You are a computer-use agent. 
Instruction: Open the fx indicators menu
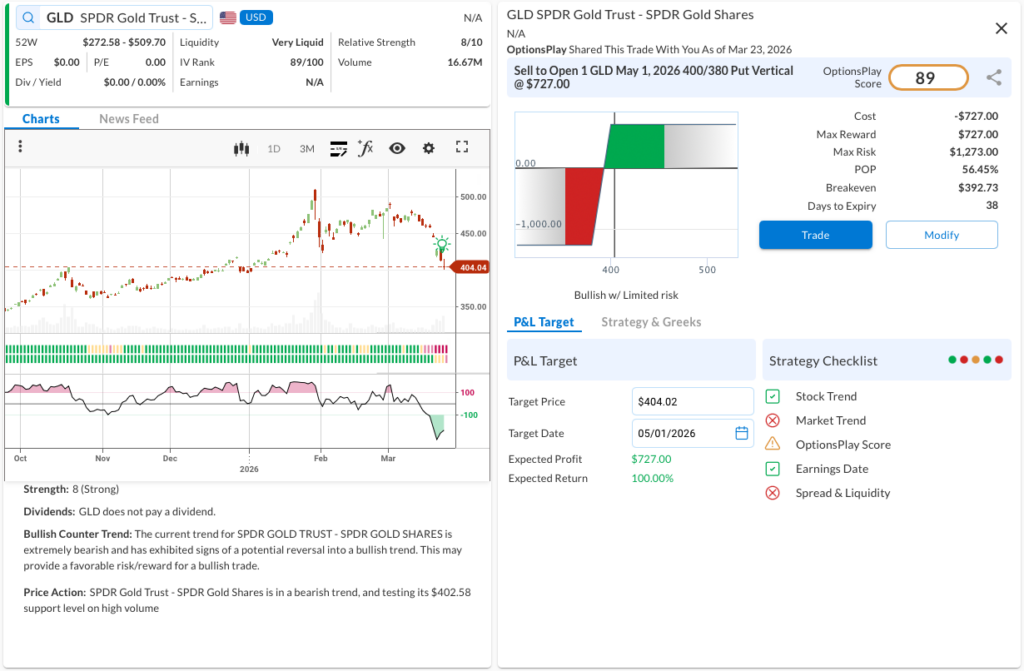[x=366, y=148]
